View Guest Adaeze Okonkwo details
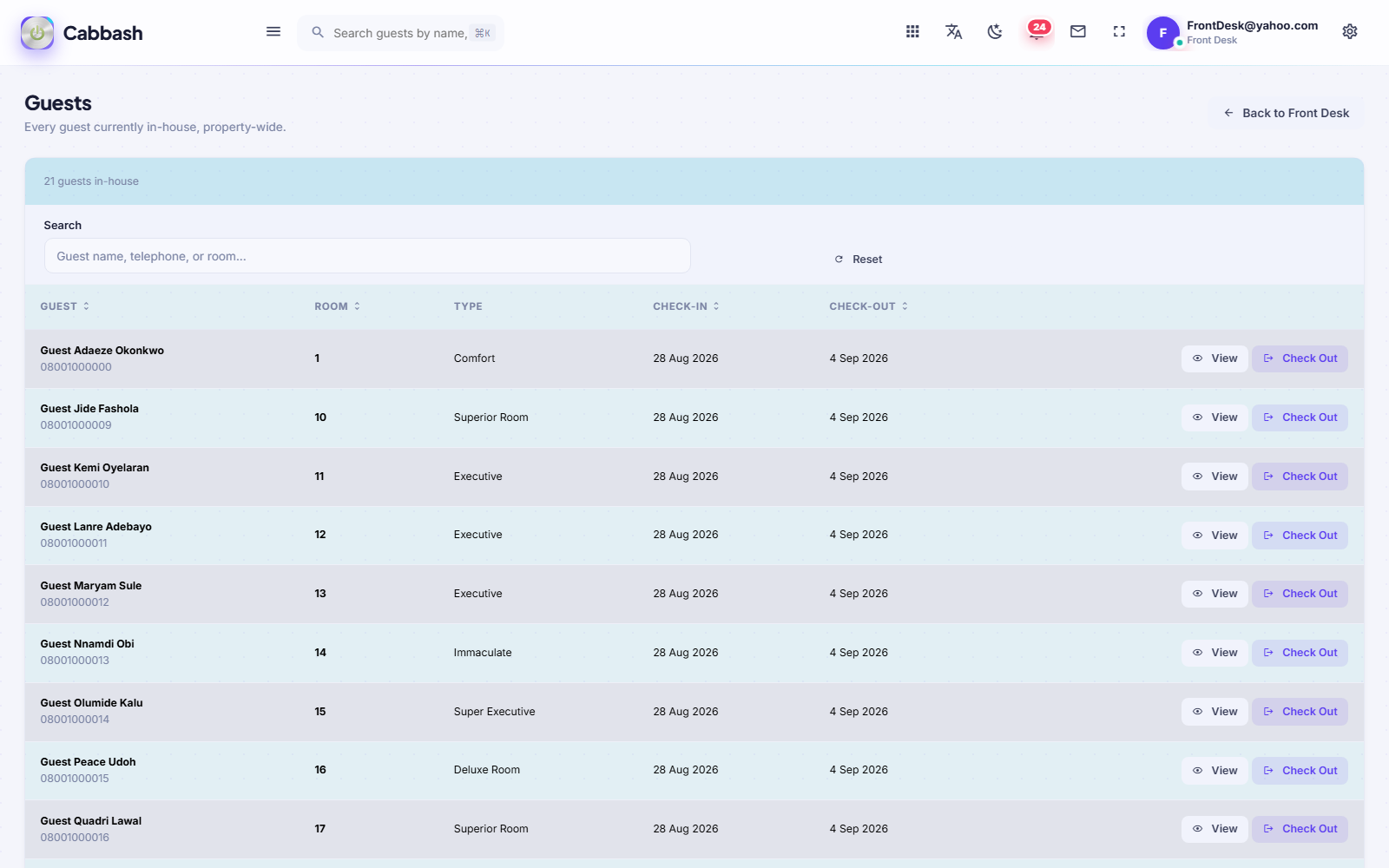1389x868 pixels. coord(1215,358)
